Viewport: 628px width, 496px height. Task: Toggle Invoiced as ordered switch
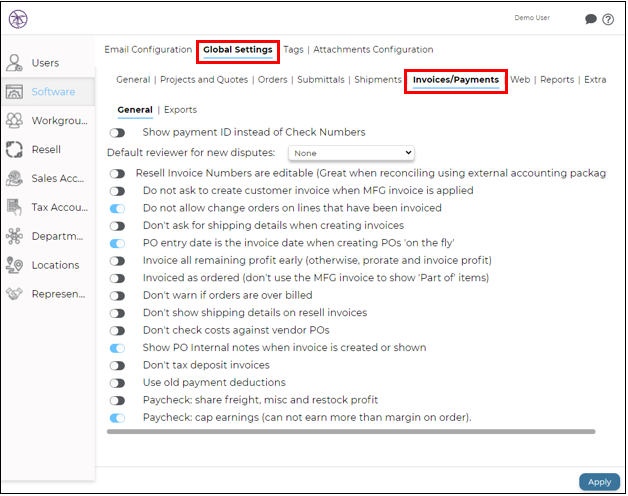click(117, 278)
